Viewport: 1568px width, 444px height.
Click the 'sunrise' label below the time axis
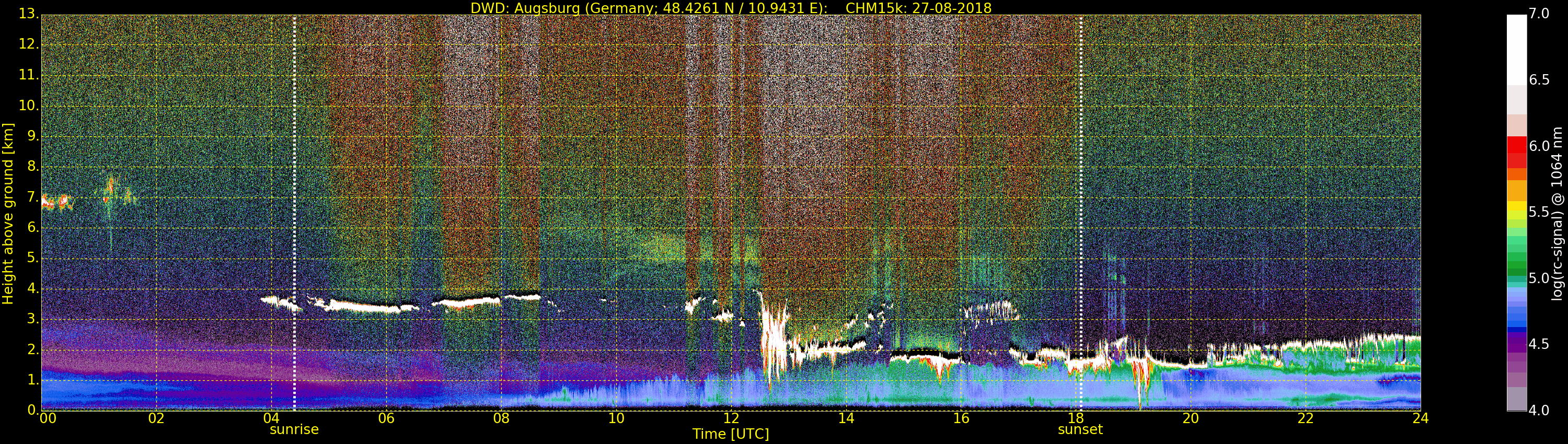pos(294,429)
